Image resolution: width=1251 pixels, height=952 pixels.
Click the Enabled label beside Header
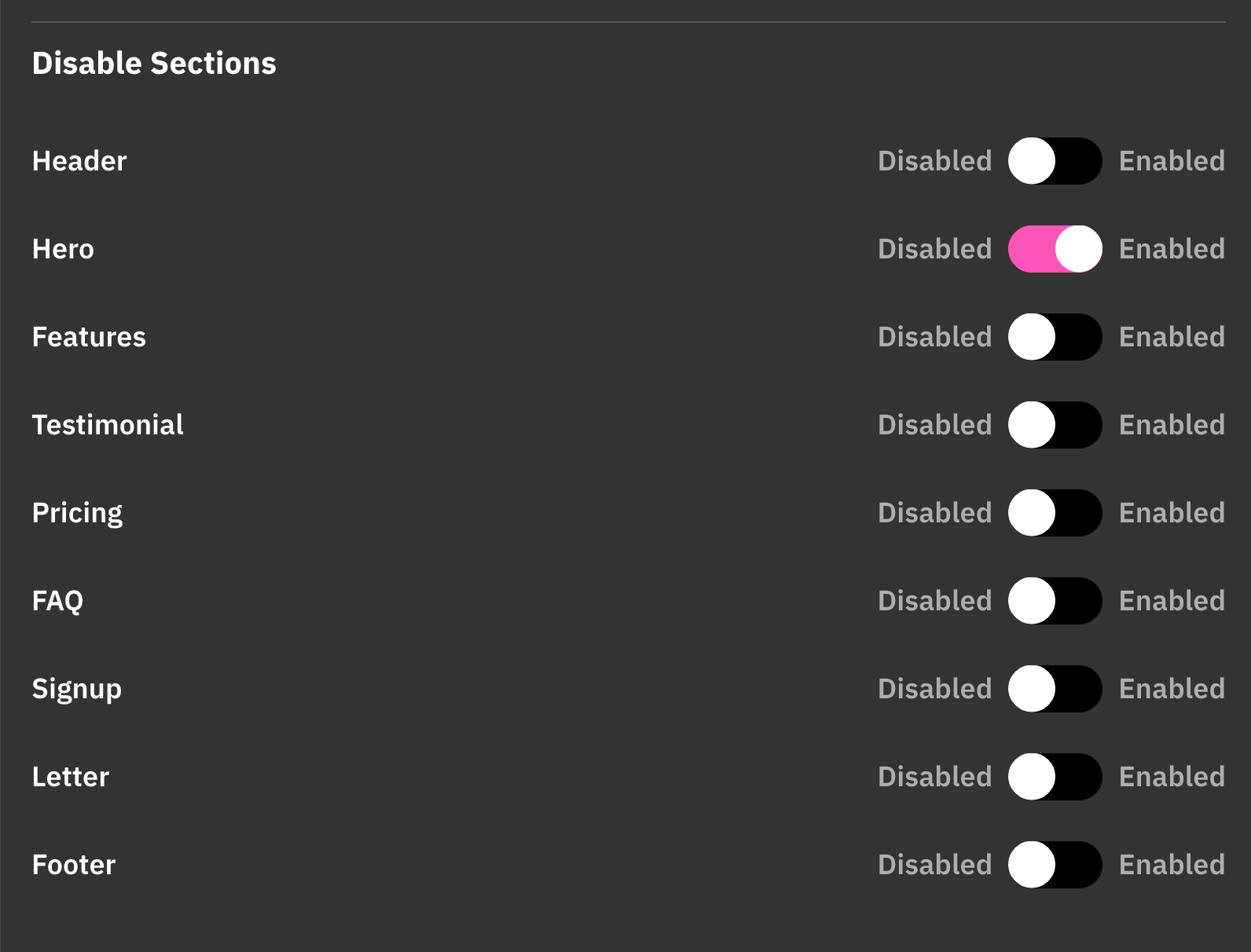pyautogui.click(x=1172, y=161)
